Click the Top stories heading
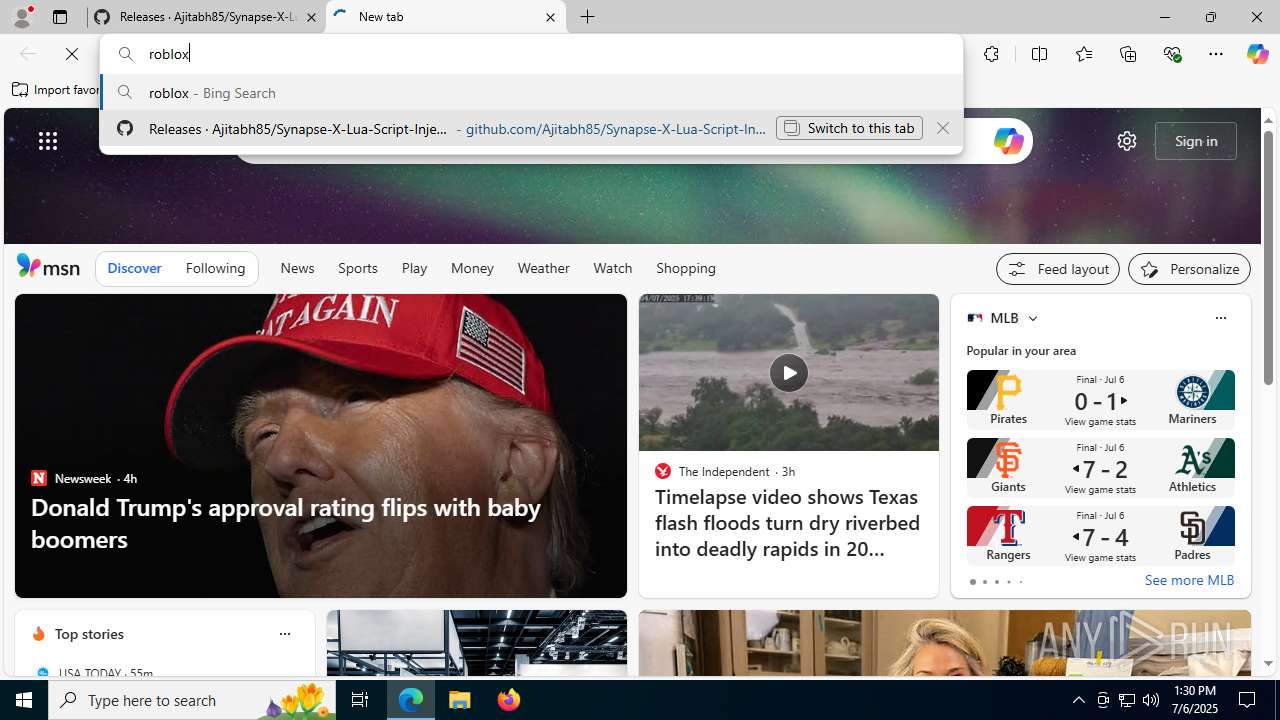Screen dimensions: 1280x720 89,634
